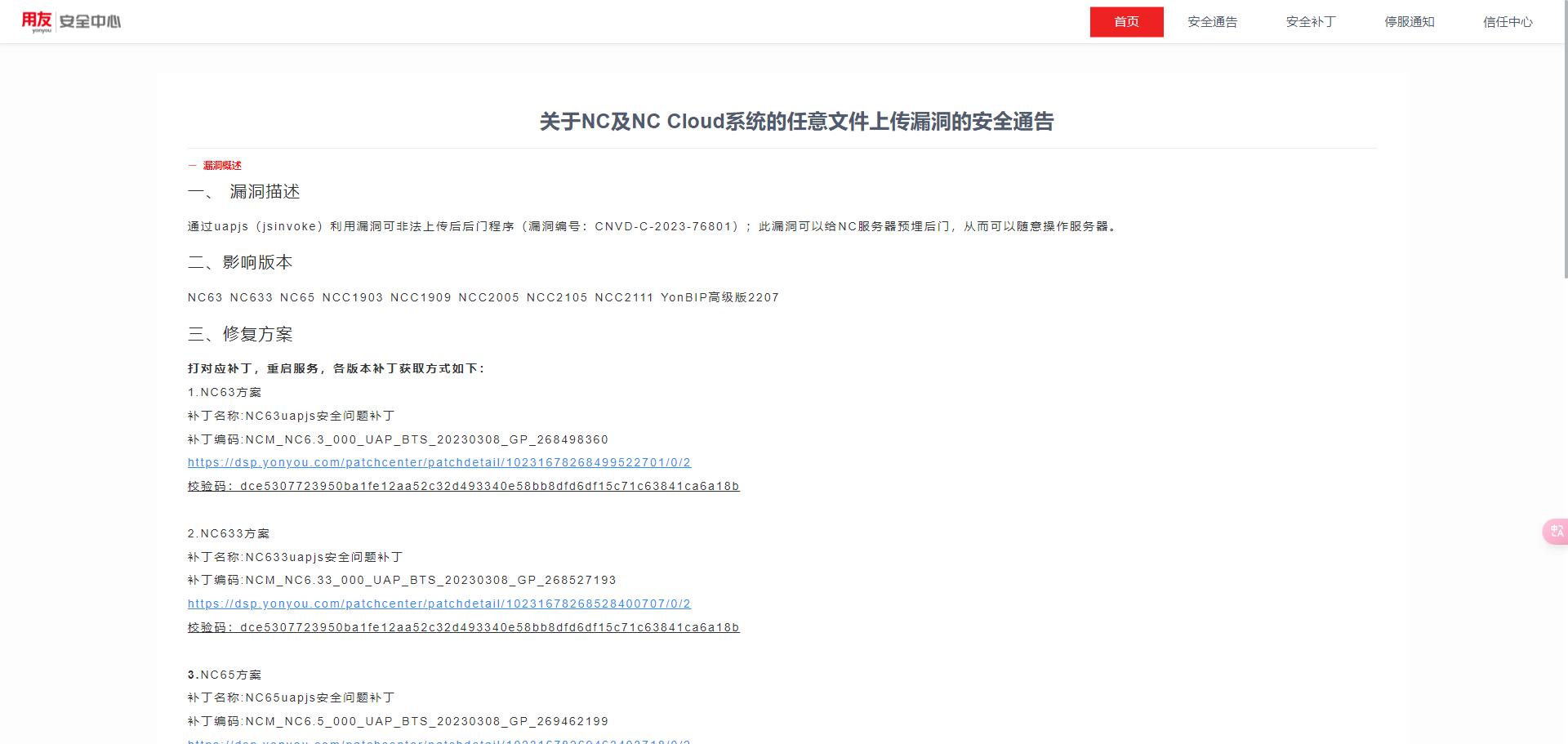Image resolution: width=1568 pixels, height=744 pixels.
Task: Open the NC63 patch download link
Action: (439, 463)
